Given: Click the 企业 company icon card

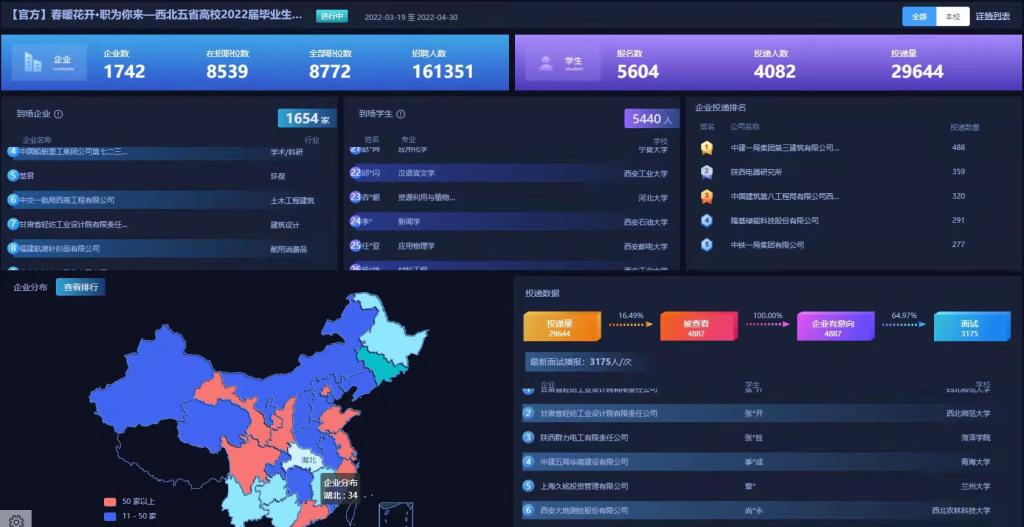Looking at the screenshot, I should pyautogui.click(x=49, y=63).
